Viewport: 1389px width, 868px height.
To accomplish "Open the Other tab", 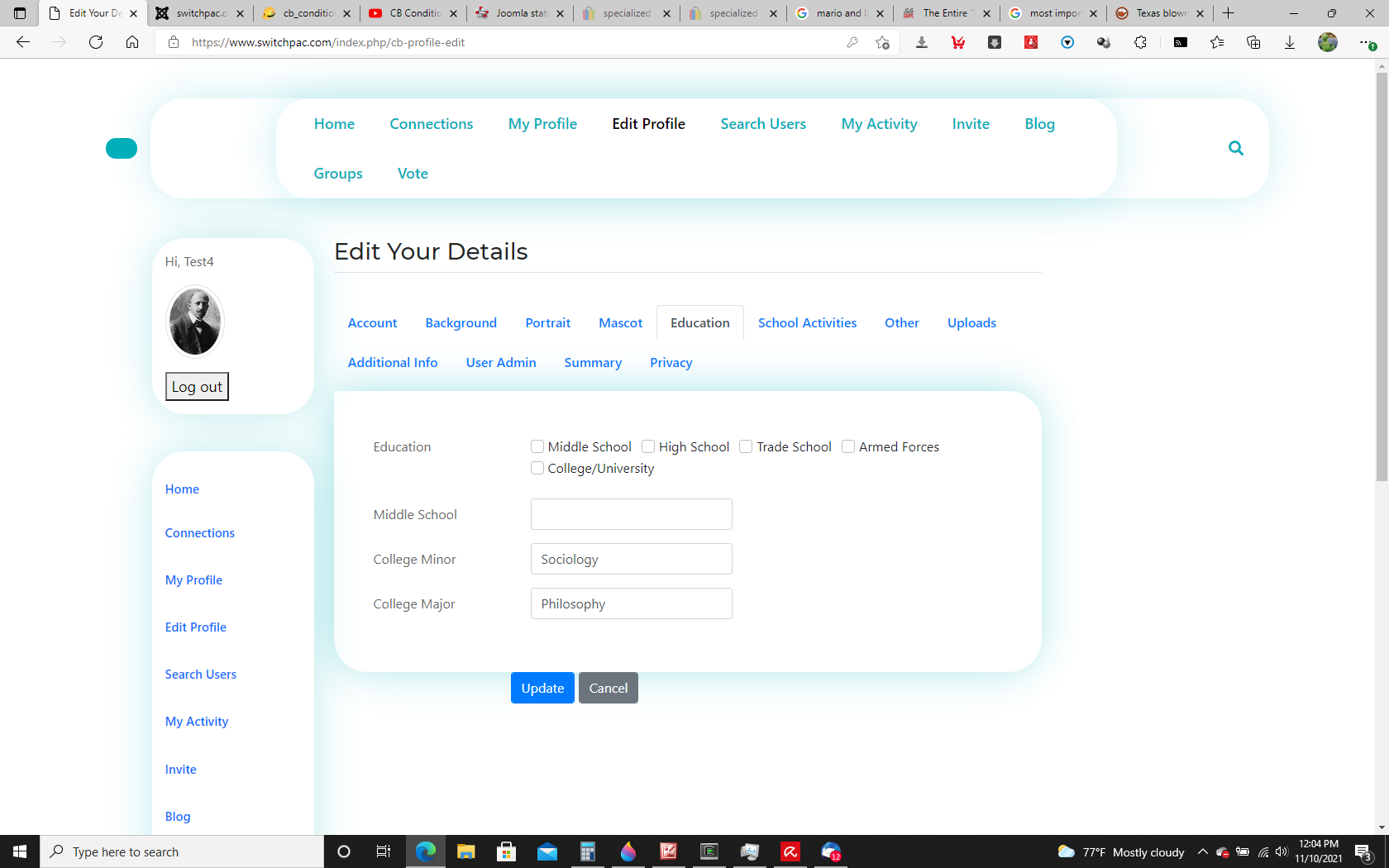I will (x=901, y=322).
